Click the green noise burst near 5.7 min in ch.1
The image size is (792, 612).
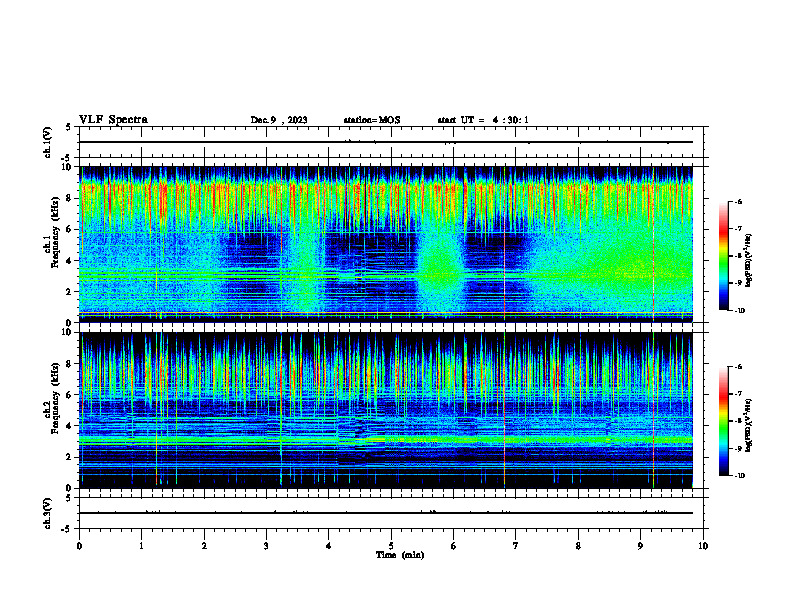[440, 263]
